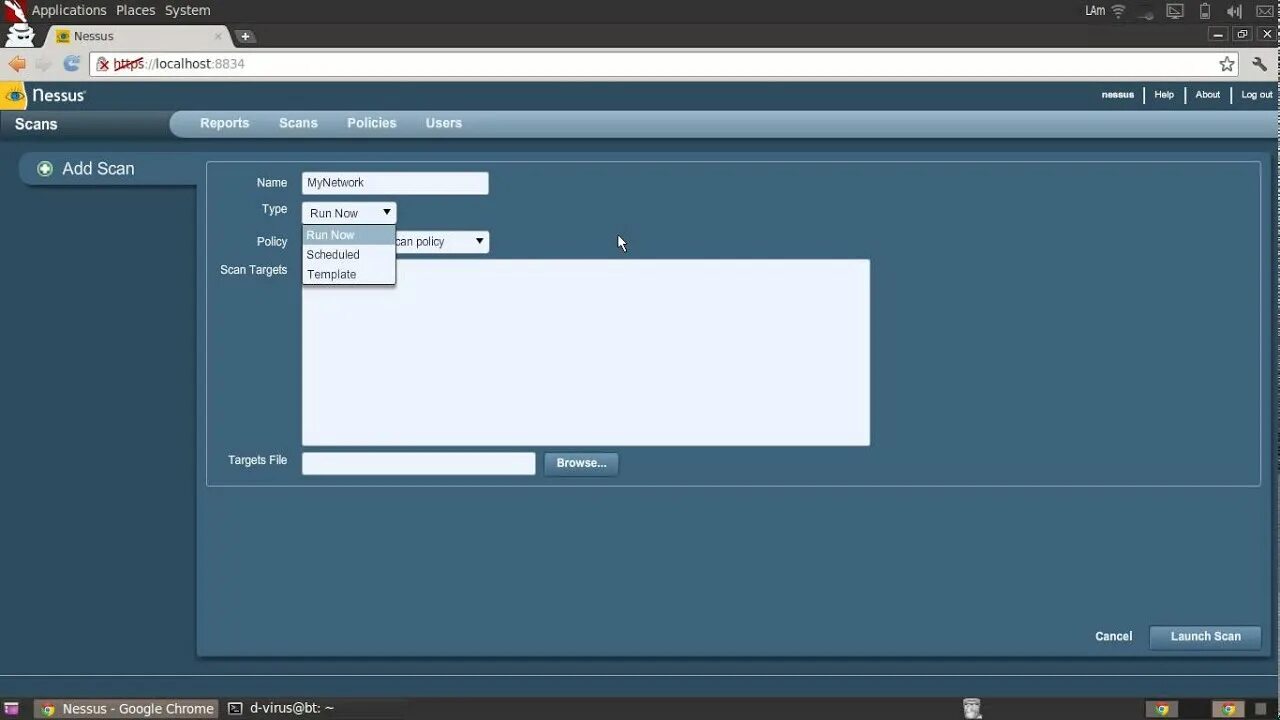Click the Add Scan sidebar heading
Viewport: 1280px width, 720px height.
click(x=98, y=169)
